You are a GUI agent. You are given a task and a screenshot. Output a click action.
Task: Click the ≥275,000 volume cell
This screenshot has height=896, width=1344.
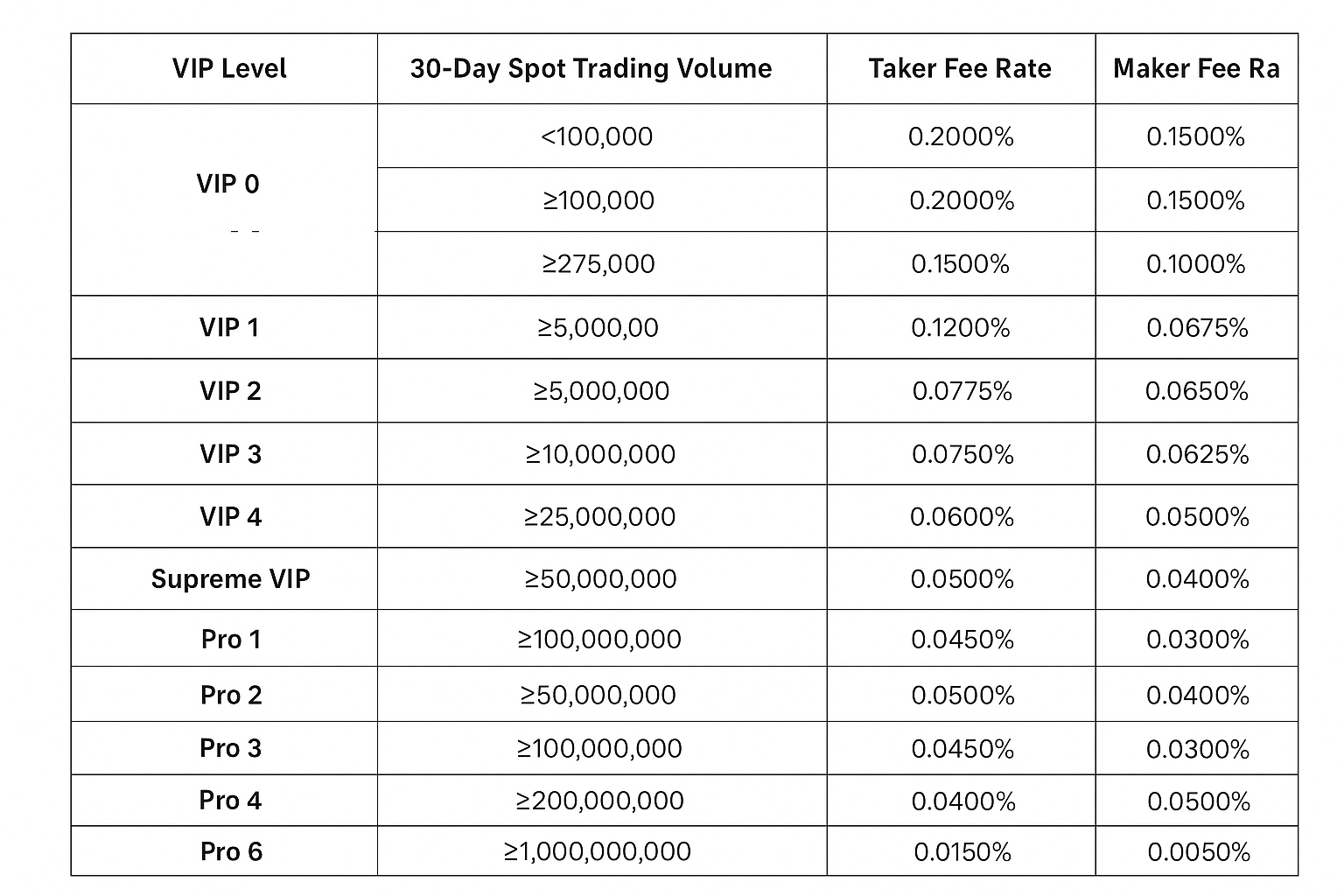pos(598,264)
